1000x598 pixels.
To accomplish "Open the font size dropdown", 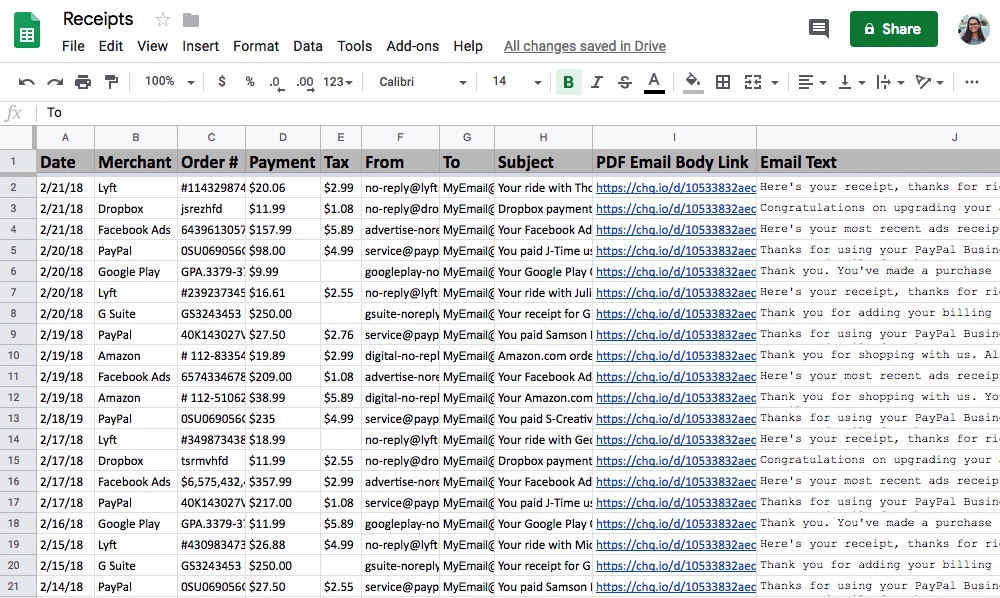I will click(510, 82).
